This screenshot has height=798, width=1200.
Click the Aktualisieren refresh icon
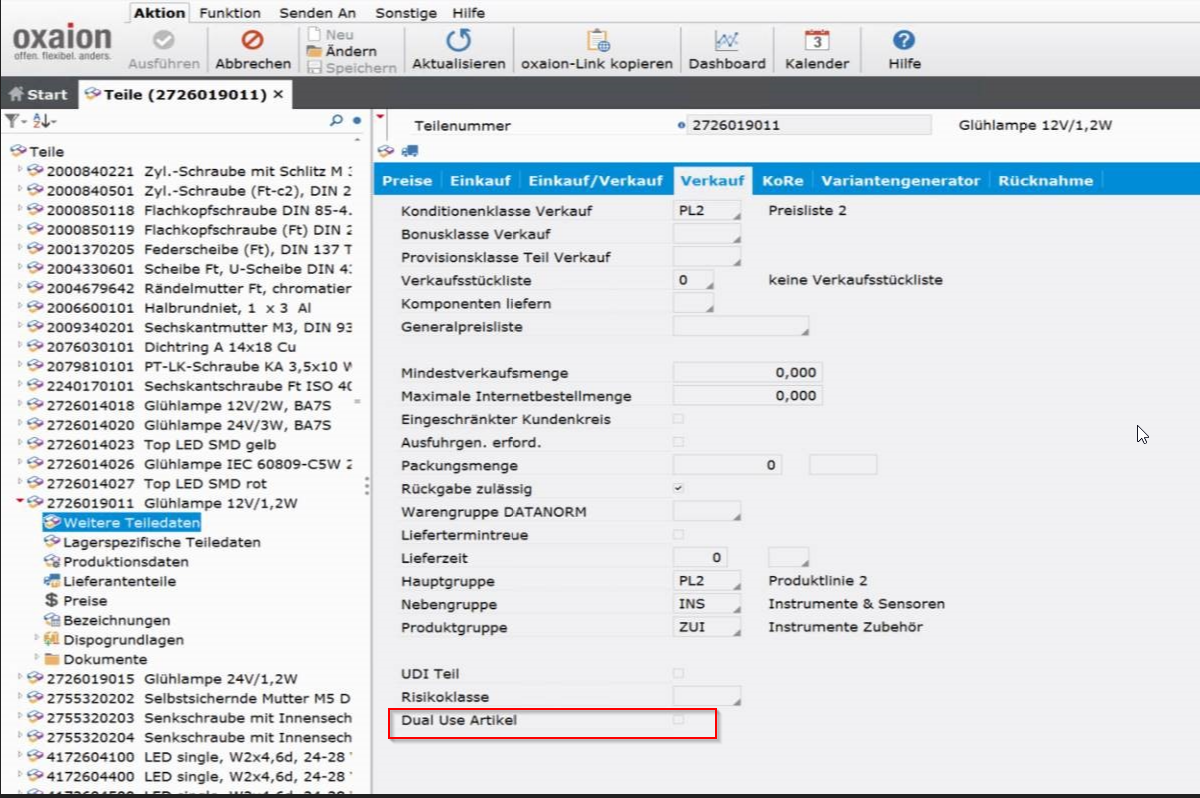458,40
